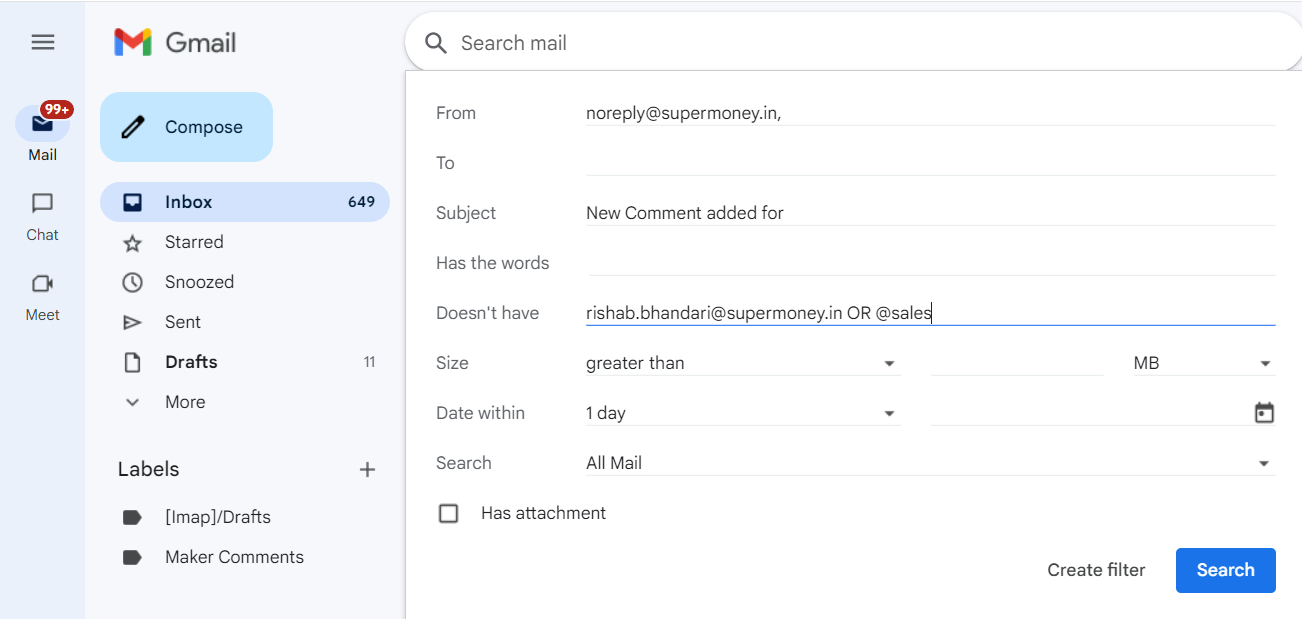The width and height of the screenshot is (1302, 619).
Task: Open the Maker Comments label
Action: 234,556
